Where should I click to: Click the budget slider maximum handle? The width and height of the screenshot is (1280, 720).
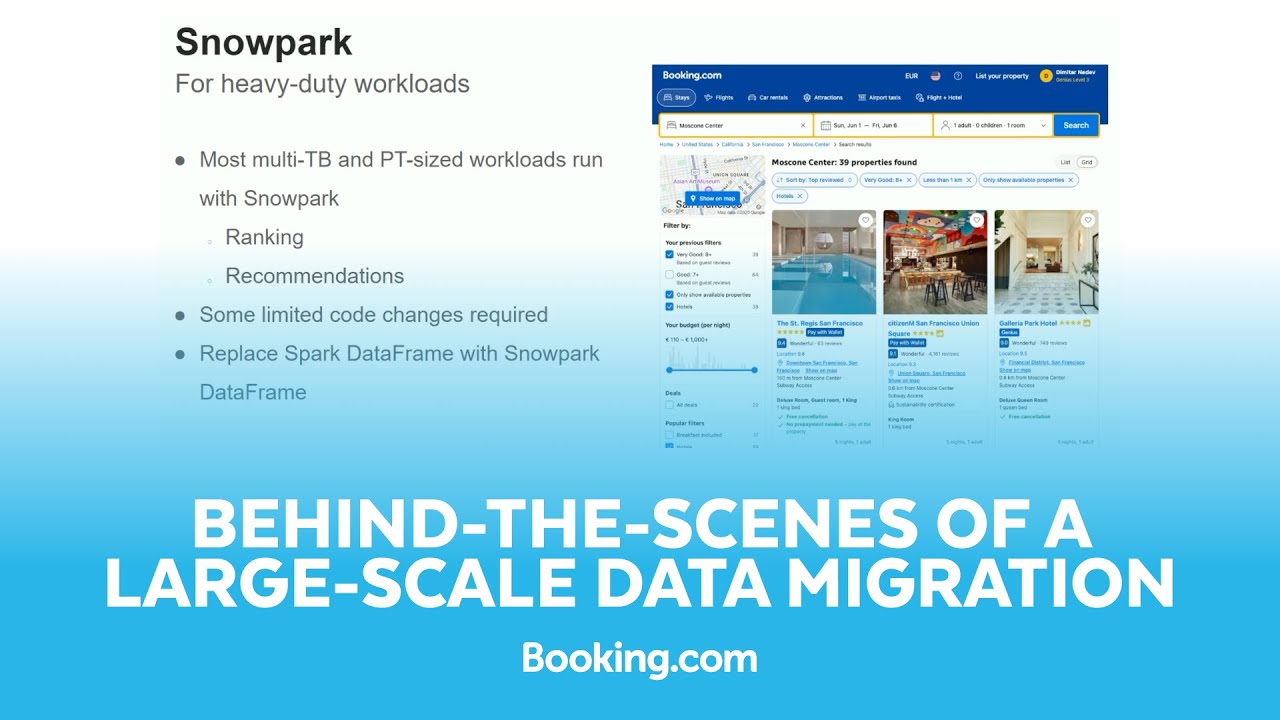point(755,370)
